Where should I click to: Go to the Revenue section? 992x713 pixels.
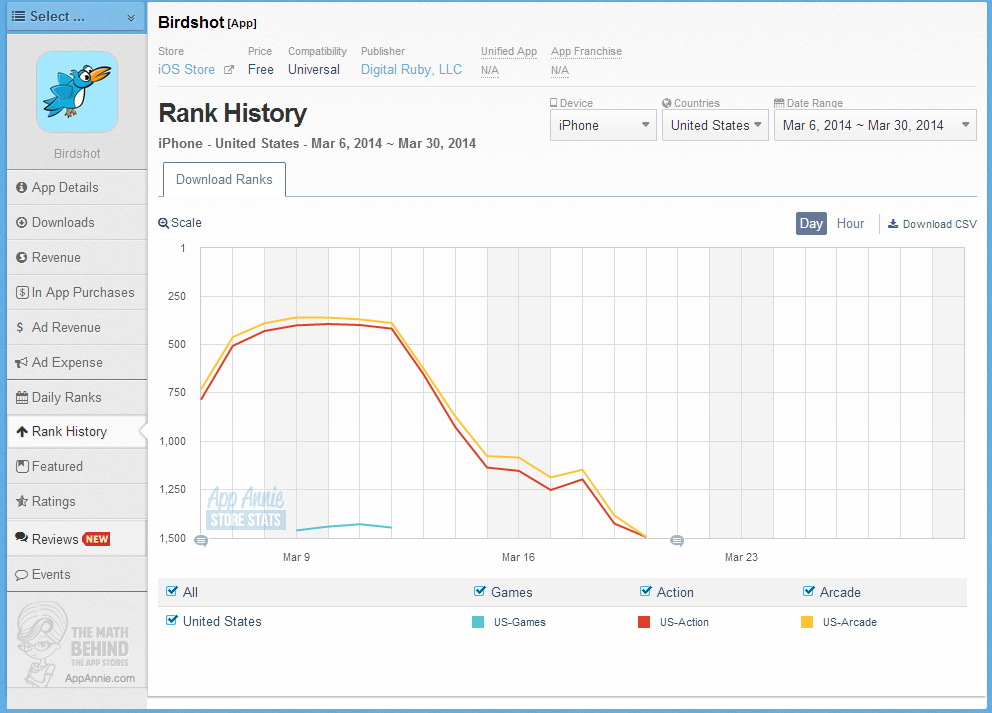click(x=77, y=257)
